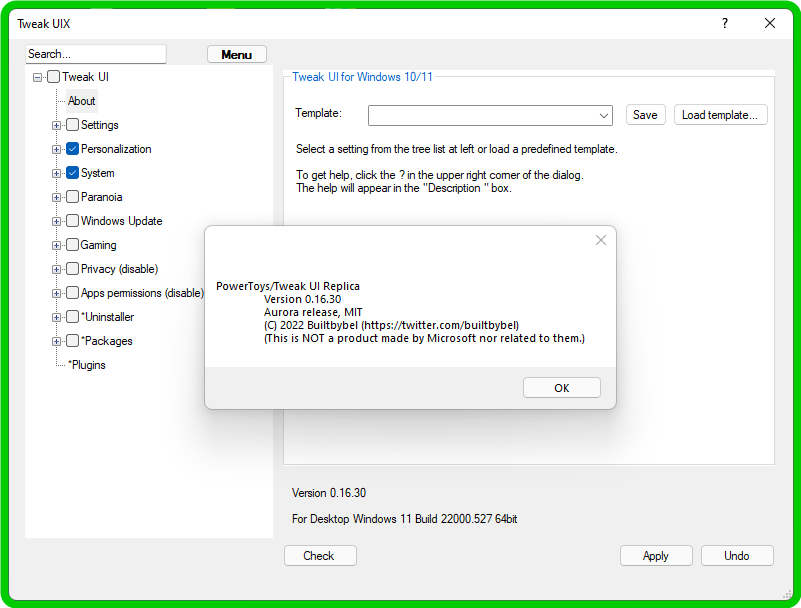Select the About tree item

coord(81,101)
